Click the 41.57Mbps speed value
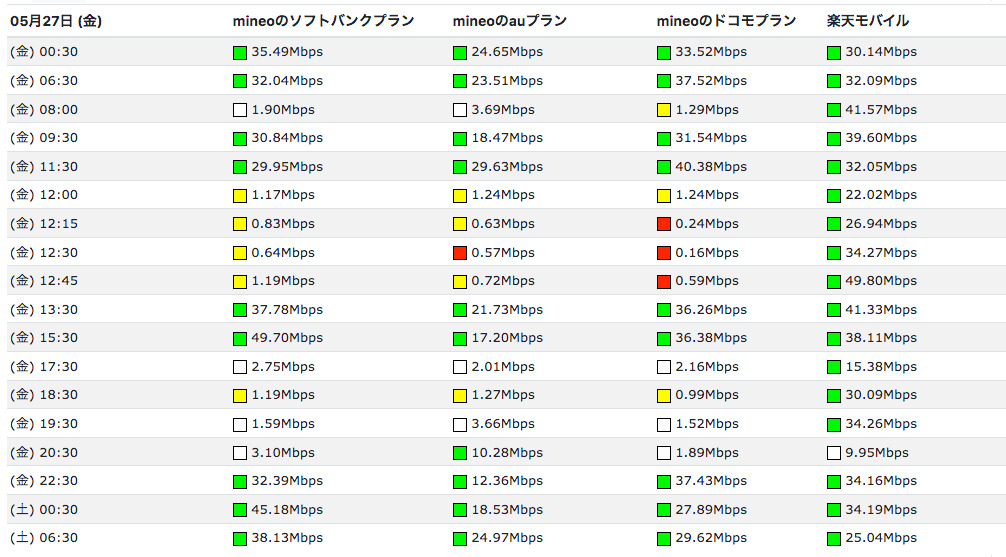 pyautogui.click(x=880, y=110)
